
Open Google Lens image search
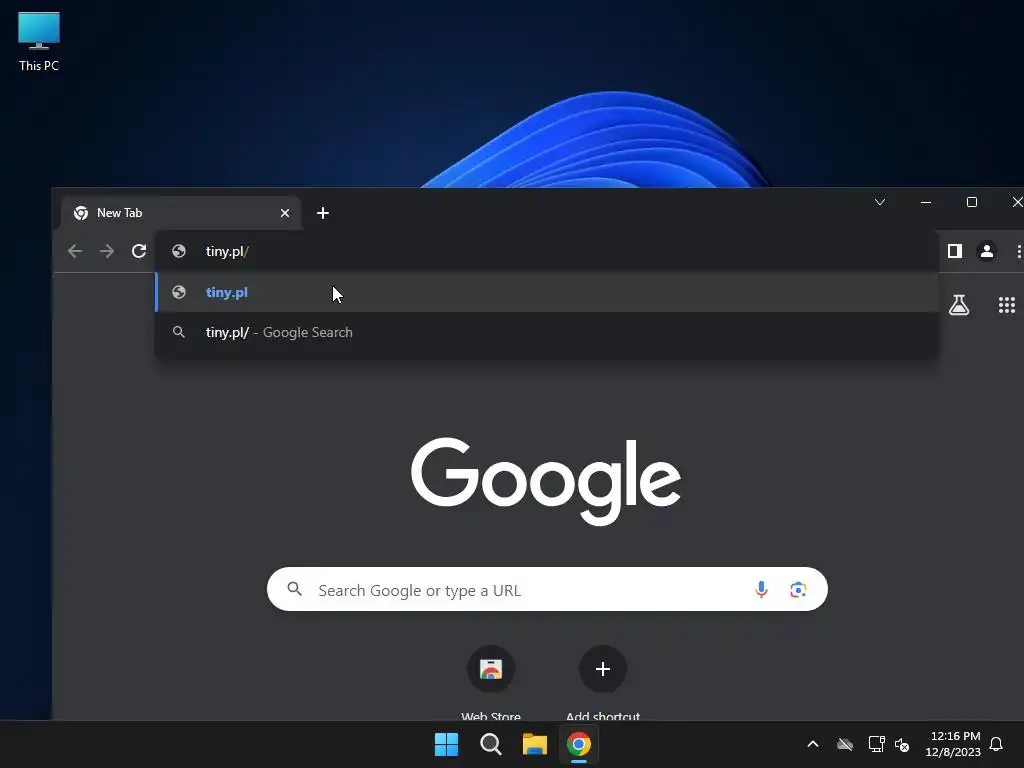click(x=797, y=590)
